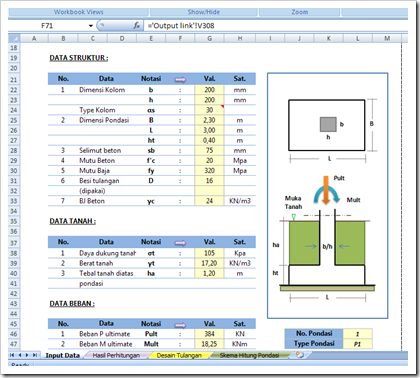Select the No. Pondasi value cell 1
420x378 pixels.
pos(357,334)
